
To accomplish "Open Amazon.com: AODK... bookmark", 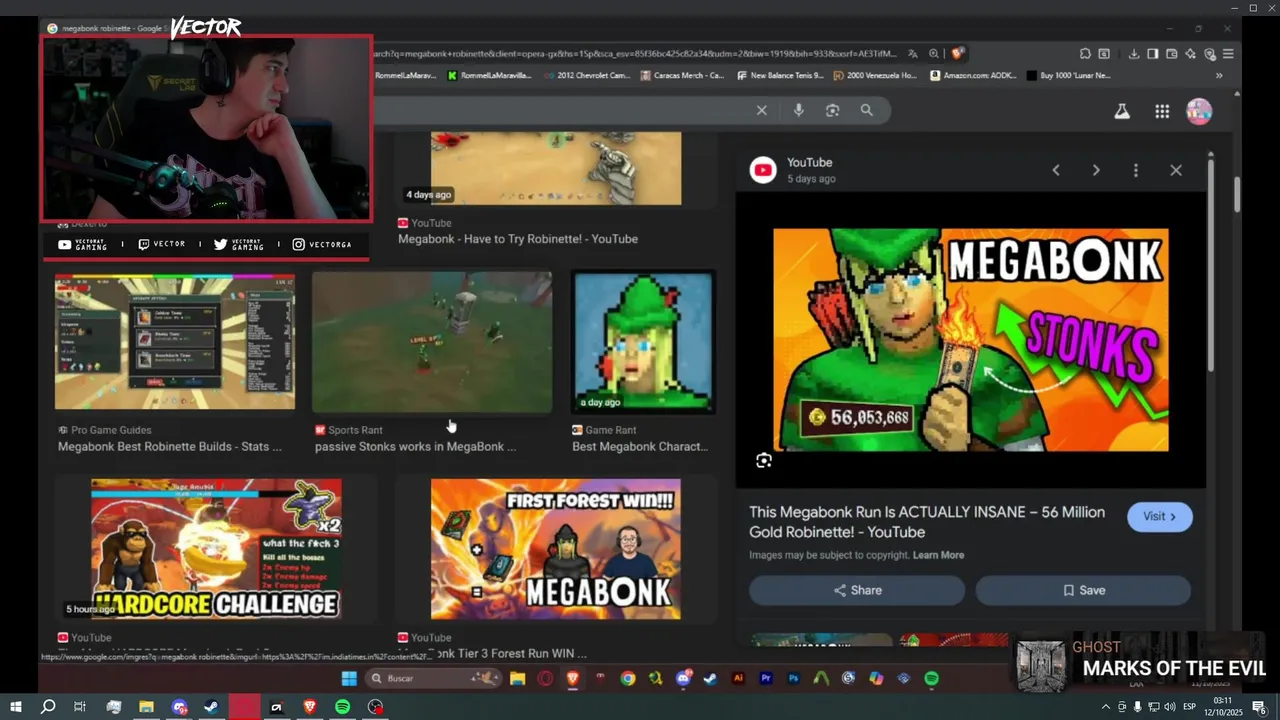I will coord(972,75).
